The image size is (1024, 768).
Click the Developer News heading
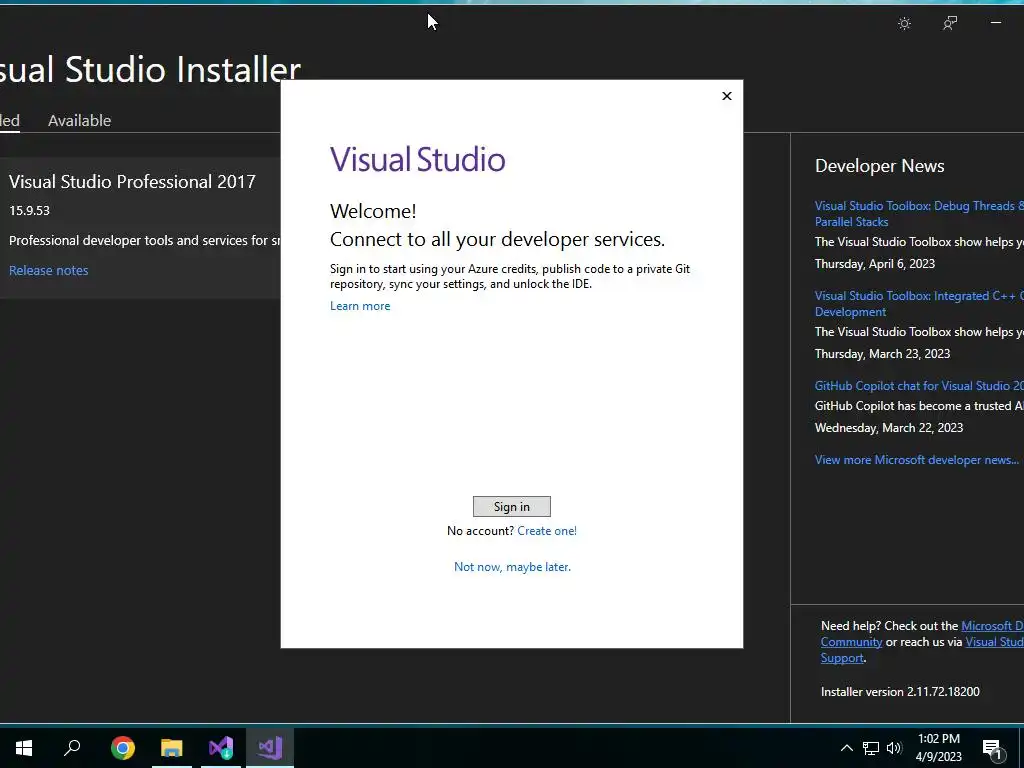[x=879, y=166]
